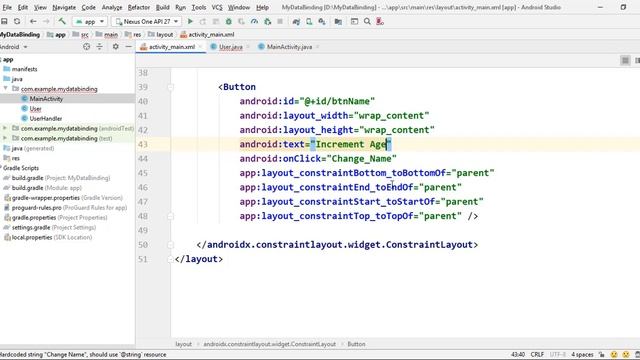Open the app run configuration dropdown
Viewport: 640px width, 360px height.
tap(90, 21)
